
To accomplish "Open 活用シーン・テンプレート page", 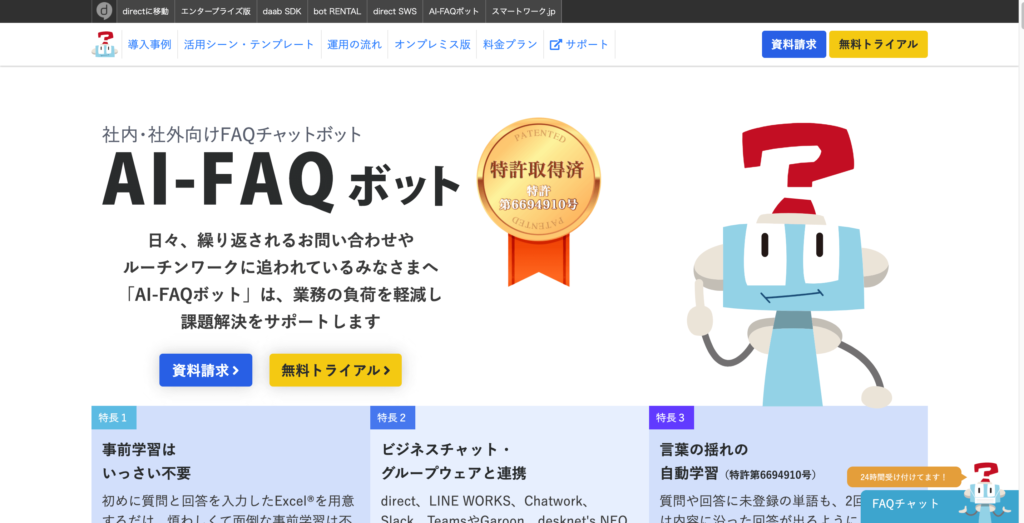I will pos(249,44).
